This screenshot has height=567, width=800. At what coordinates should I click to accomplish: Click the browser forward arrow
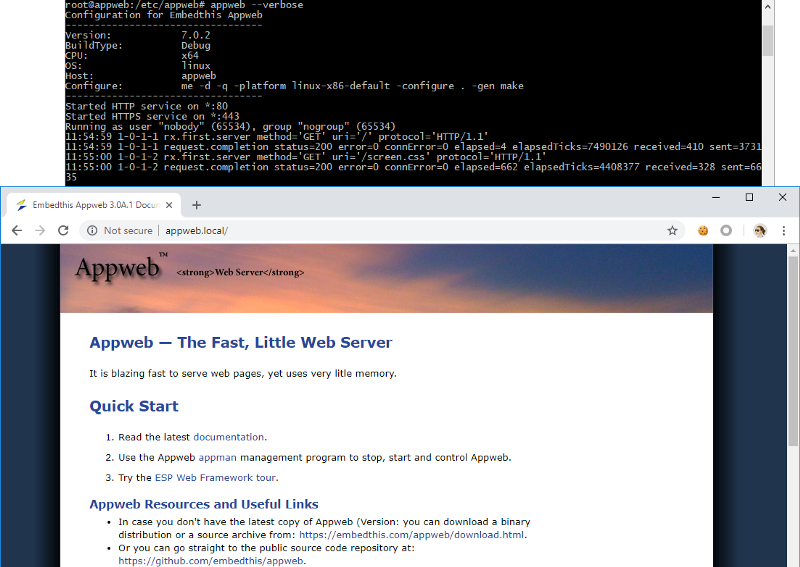pyautogui.click(x=40, y=231)
